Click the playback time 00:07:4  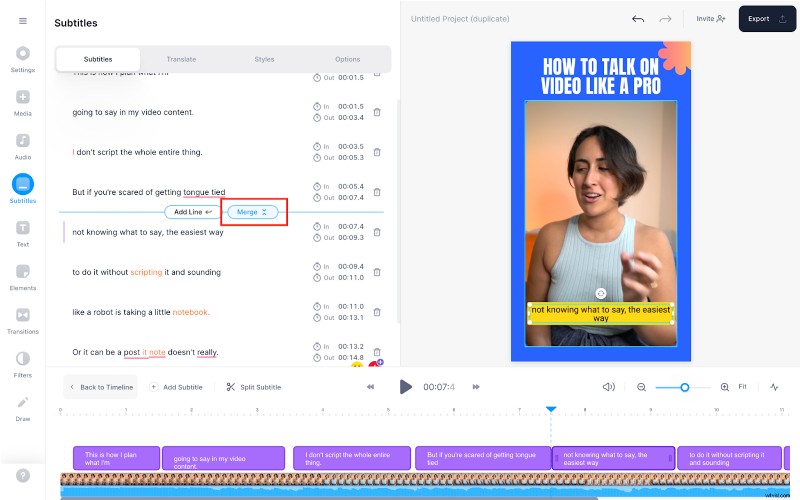coord(439,387)
